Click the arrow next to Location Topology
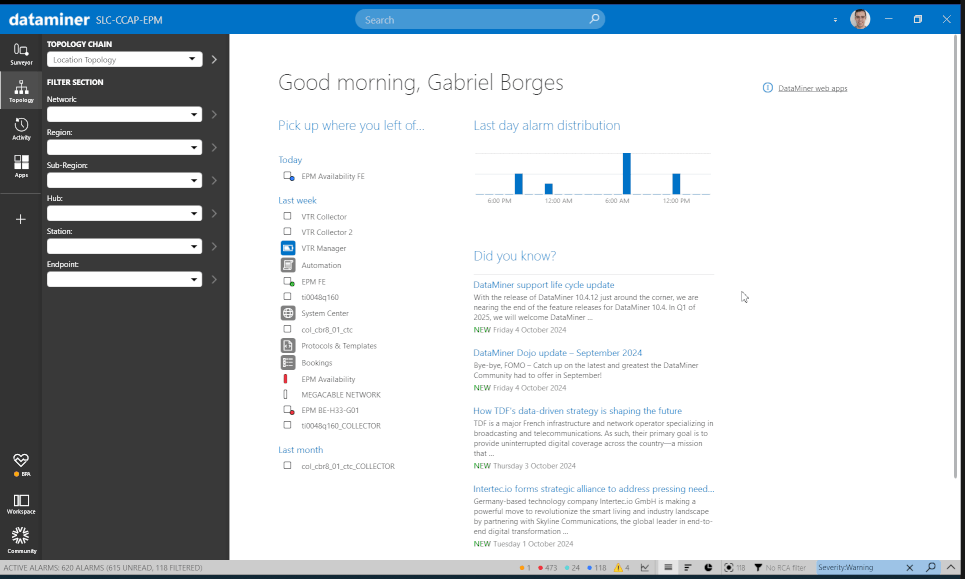This screenshot has height=579, width=965. 214,60
